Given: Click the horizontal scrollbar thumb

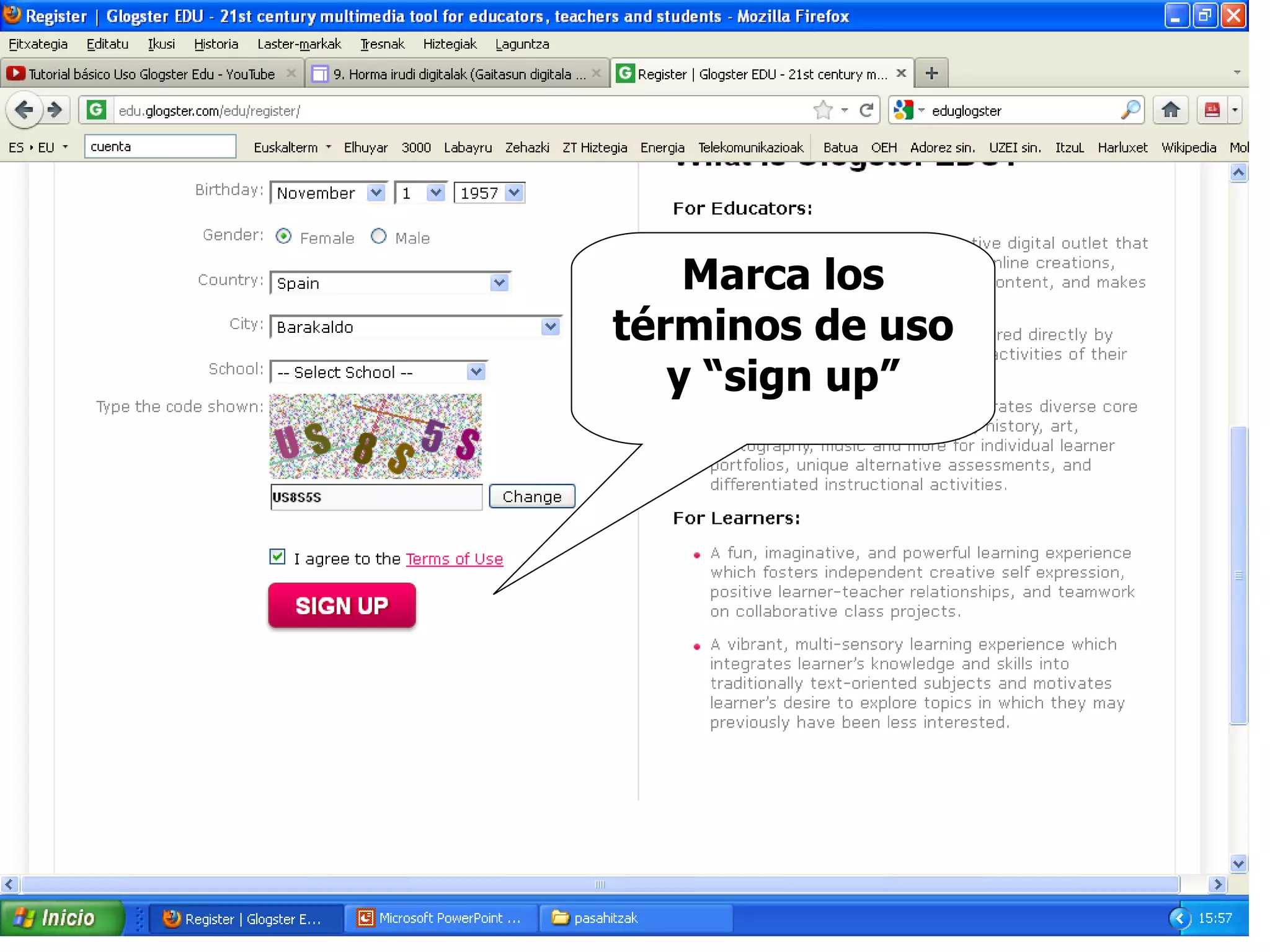Looking at the screenshot, I should tap(600, 884).
